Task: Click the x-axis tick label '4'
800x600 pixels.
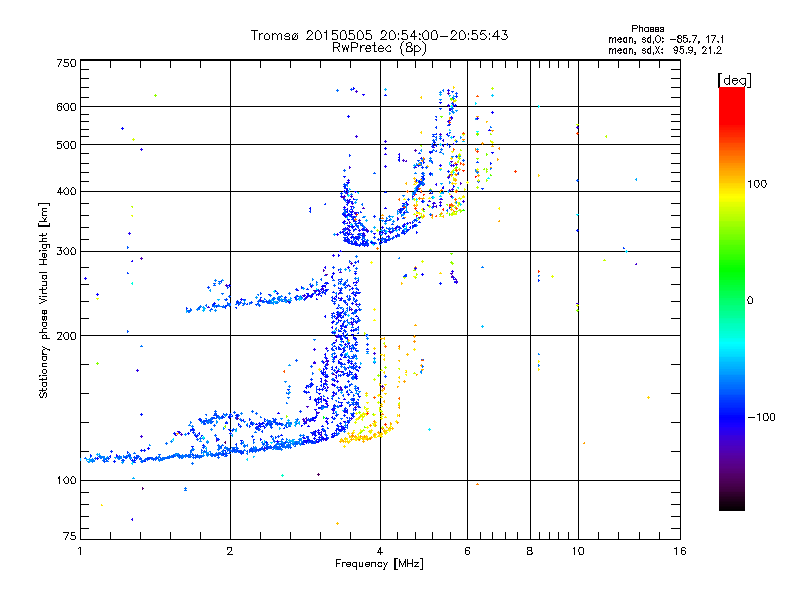Action: tap(380, 551)
